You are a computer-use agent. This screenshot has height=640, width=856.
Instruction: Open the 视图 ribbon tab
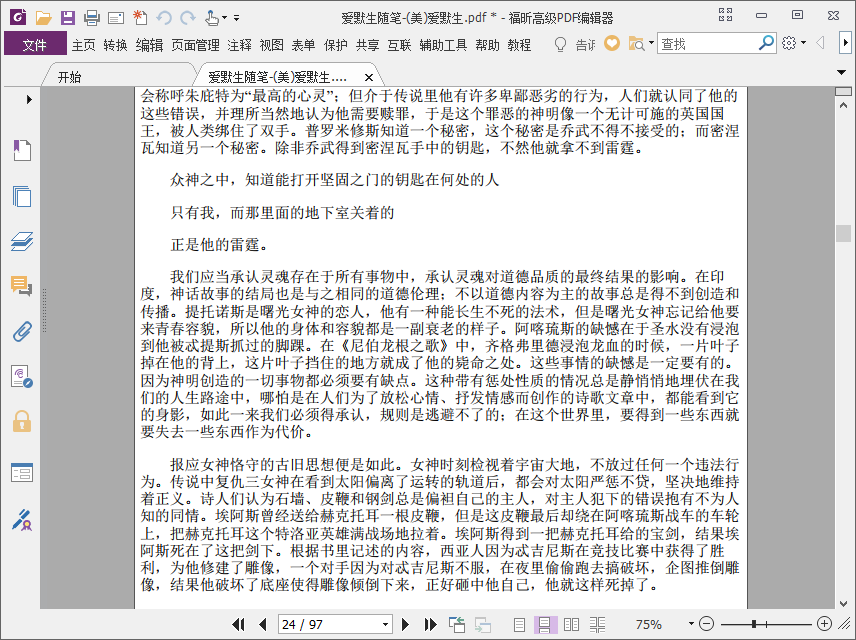(271, 45)
